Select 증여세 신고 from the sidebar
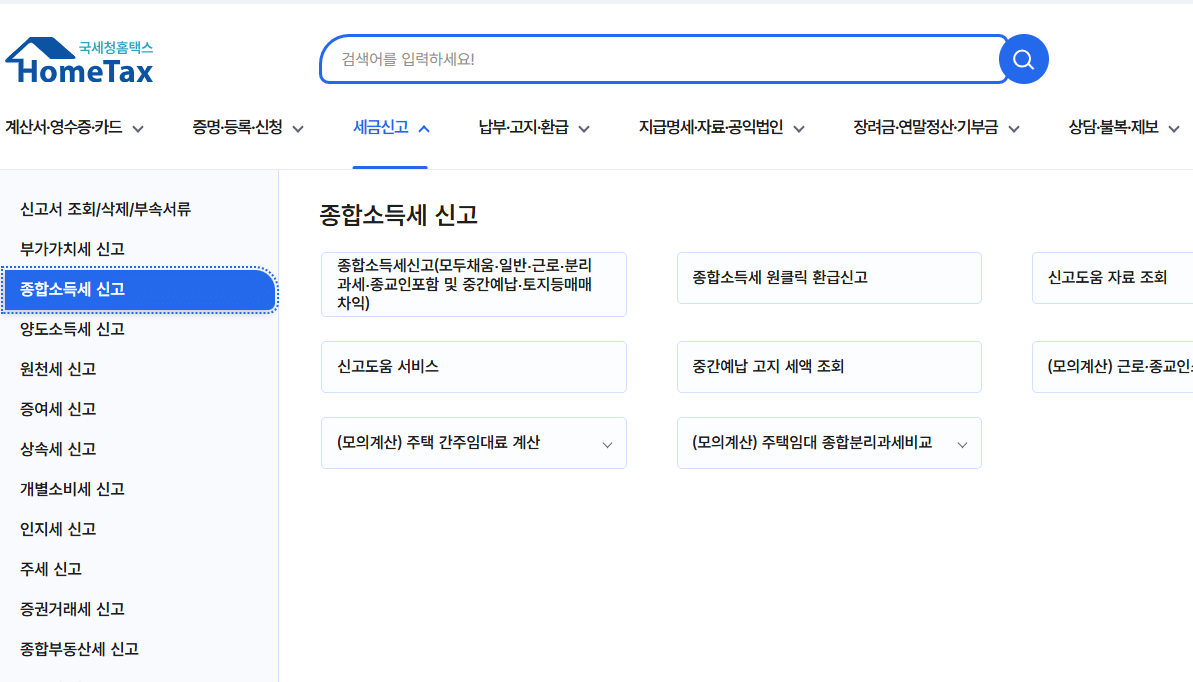 click(60, 408)
